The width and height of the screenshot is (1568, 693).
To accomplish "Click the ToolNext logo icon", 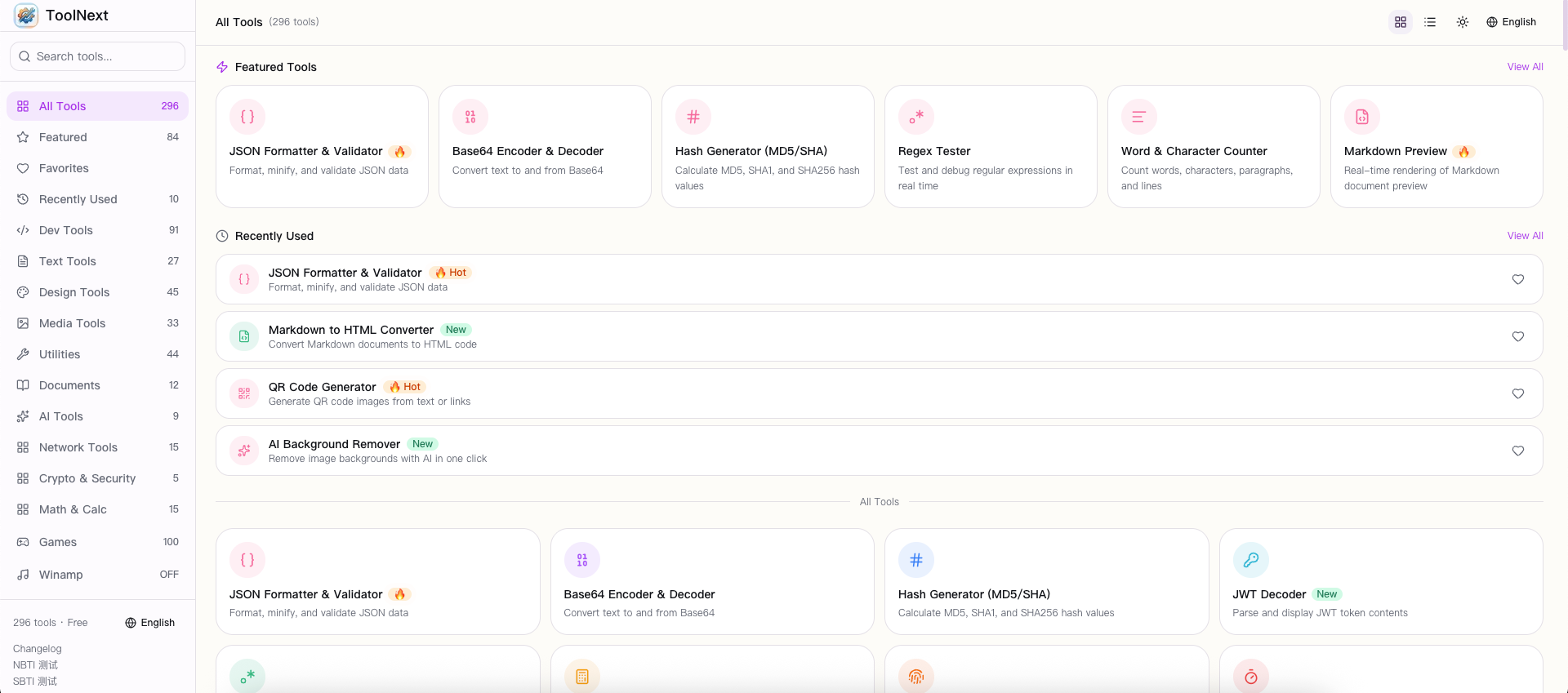I will point(26,16).
